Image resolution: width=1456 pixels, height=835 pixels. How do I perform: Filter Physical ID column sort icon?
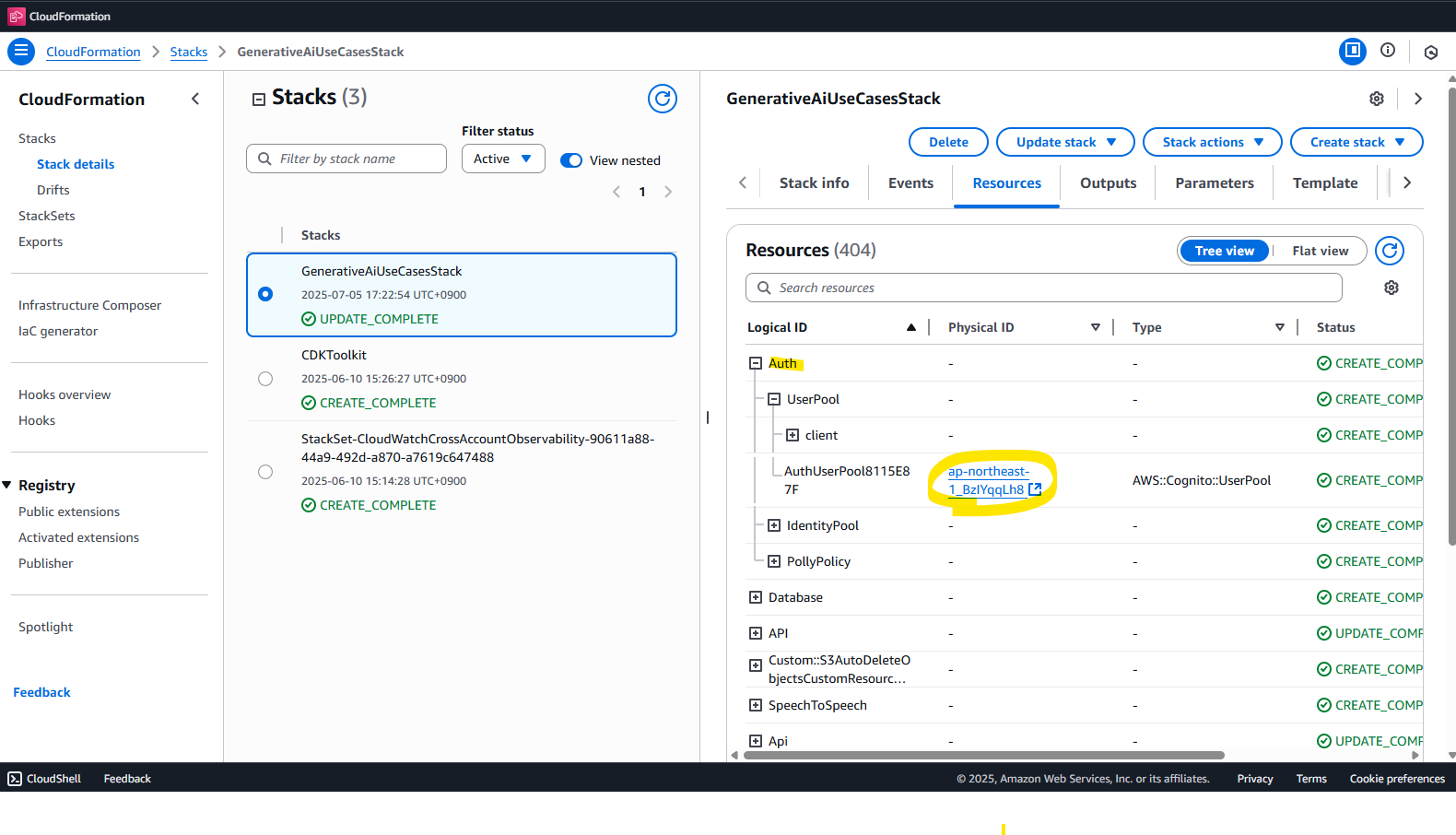click(1096, 327)
